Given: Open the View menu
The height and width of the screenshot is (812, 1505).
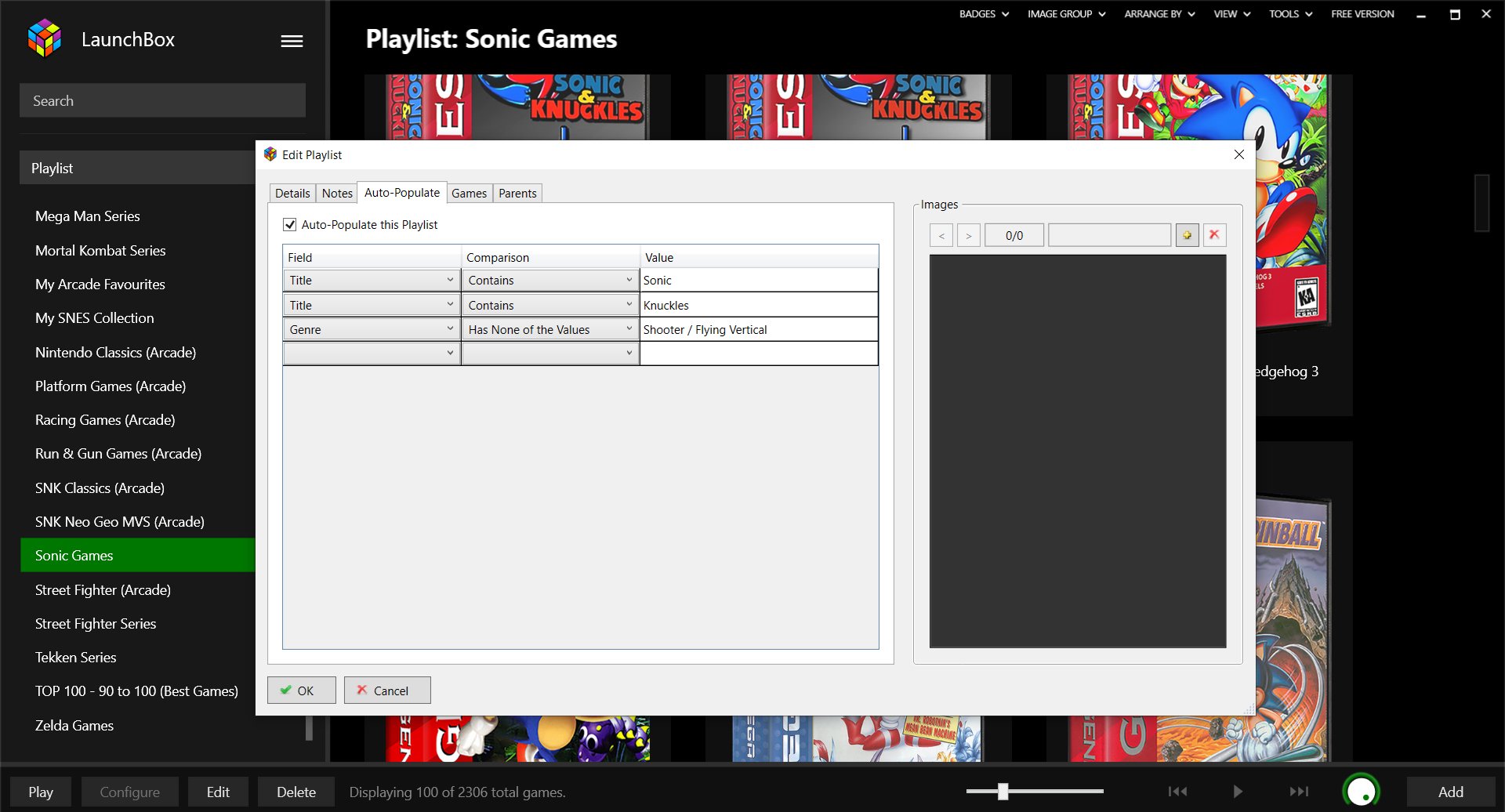Looking at the screenshot, I should click(x=1232, y=14).
